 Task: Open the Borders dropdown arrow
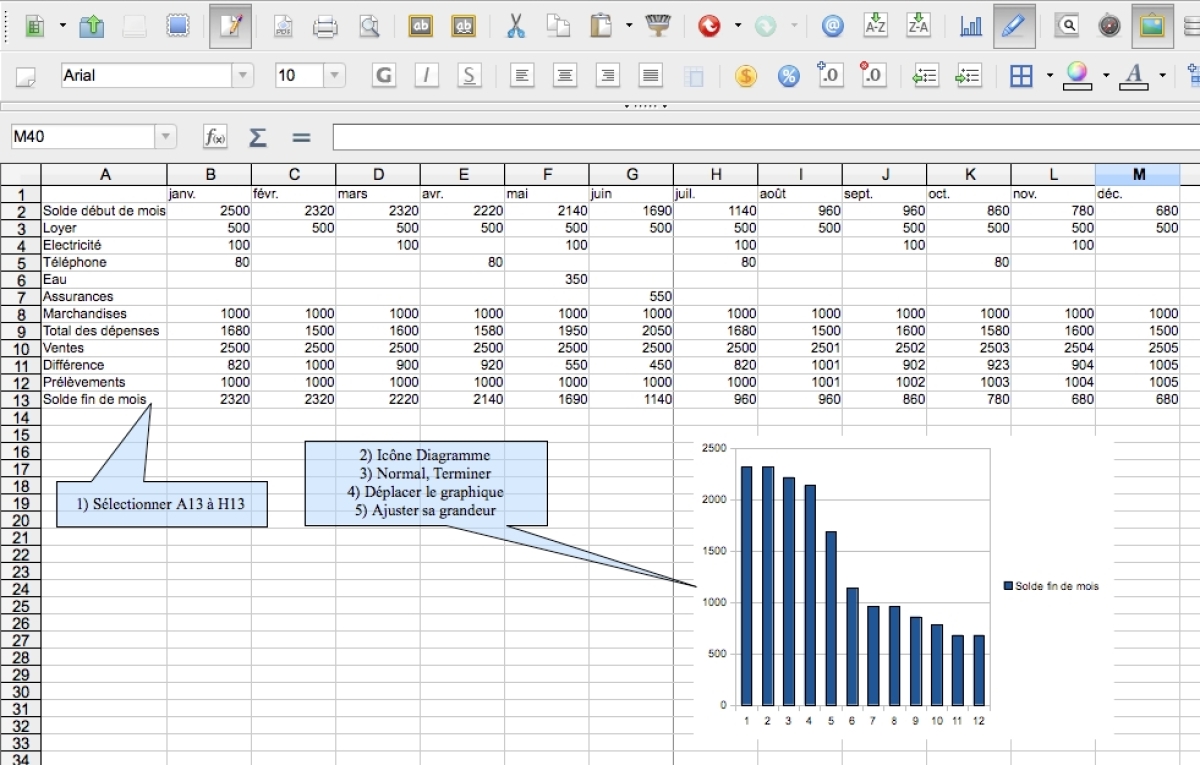(x=1049, y=75)
